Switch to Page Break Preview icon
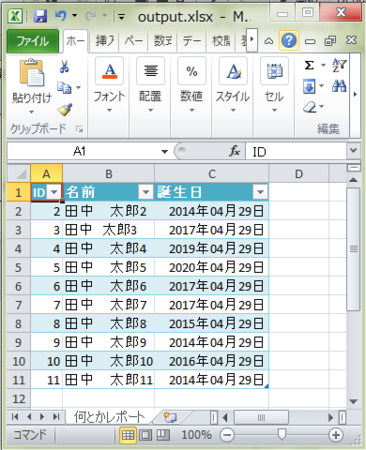The image size is (366, 450). (x=163, y=435)
